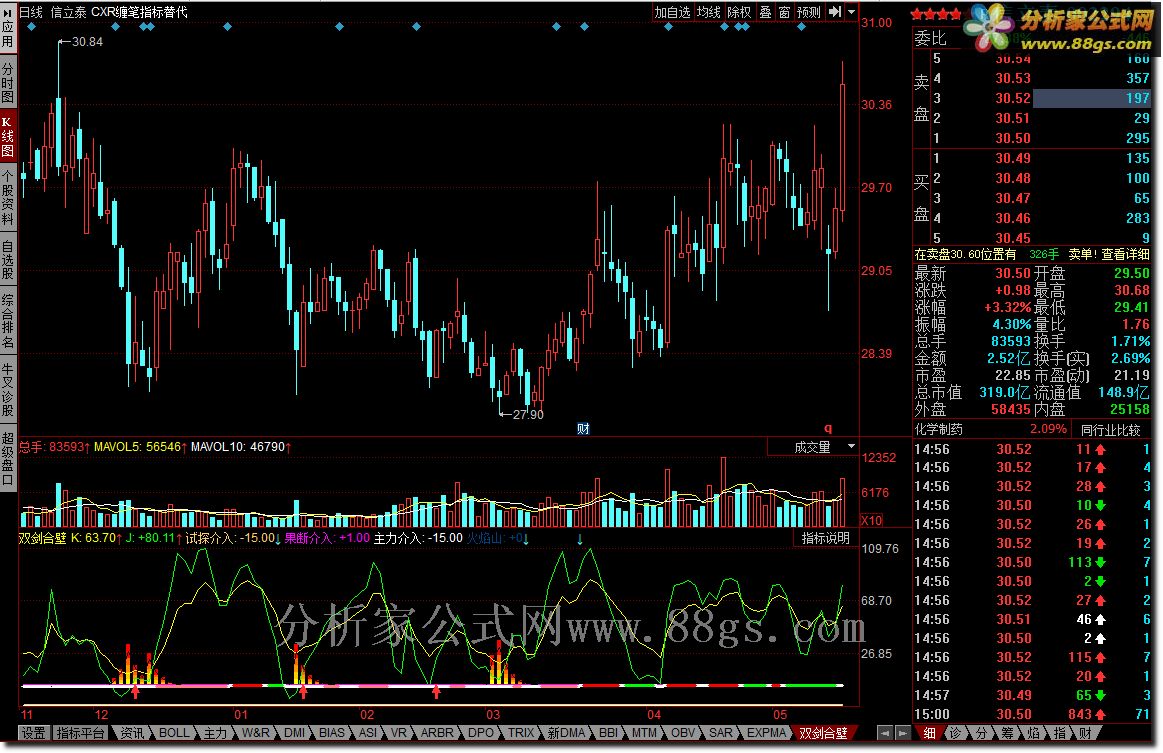Click the 15:00 trade row with volume 843

pyautogui.click(x=1032, y=714)
